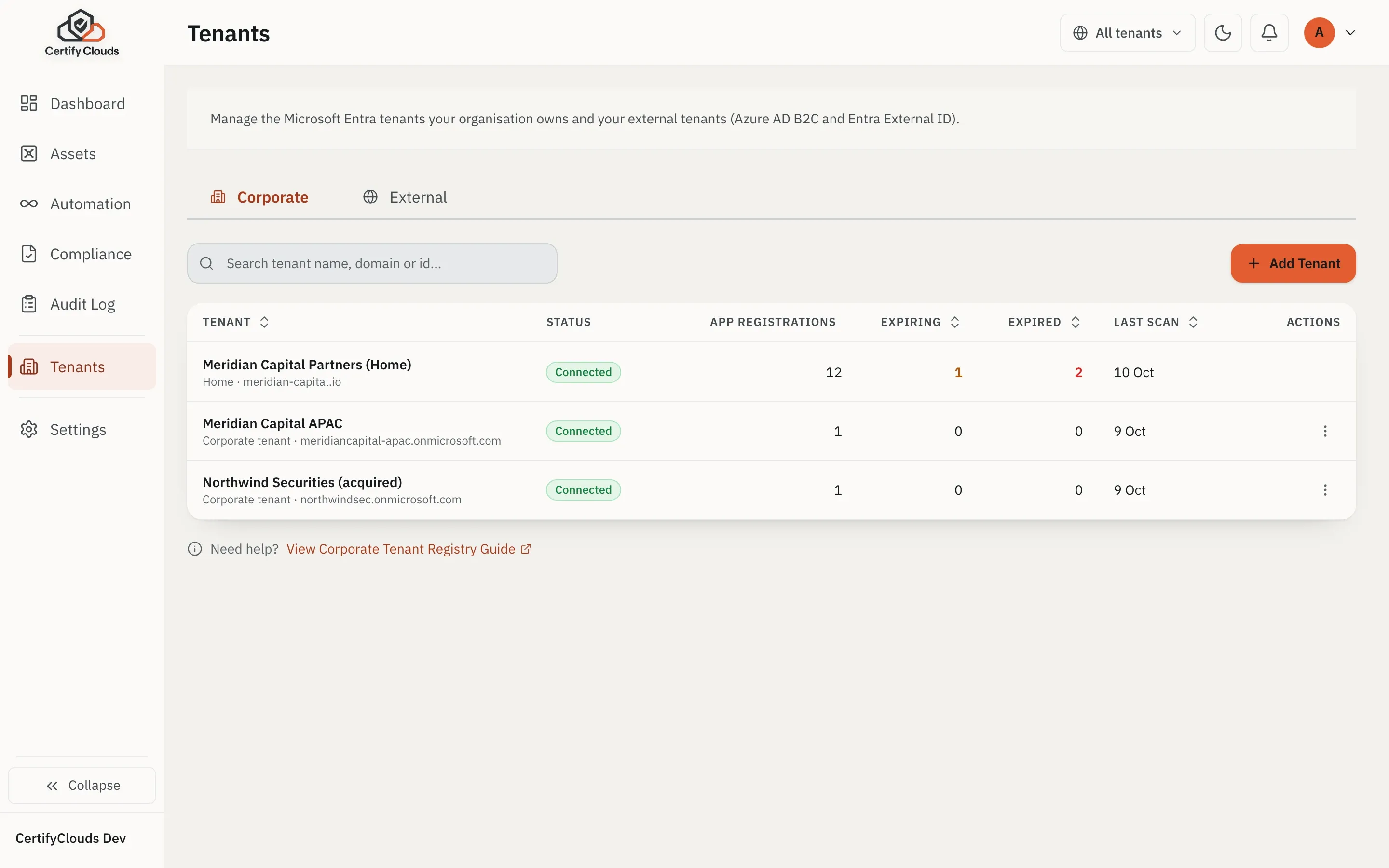Click the Certify Clouds logo
The width and height of the screenshot is (1389, 868).
(x=82, y=33)
